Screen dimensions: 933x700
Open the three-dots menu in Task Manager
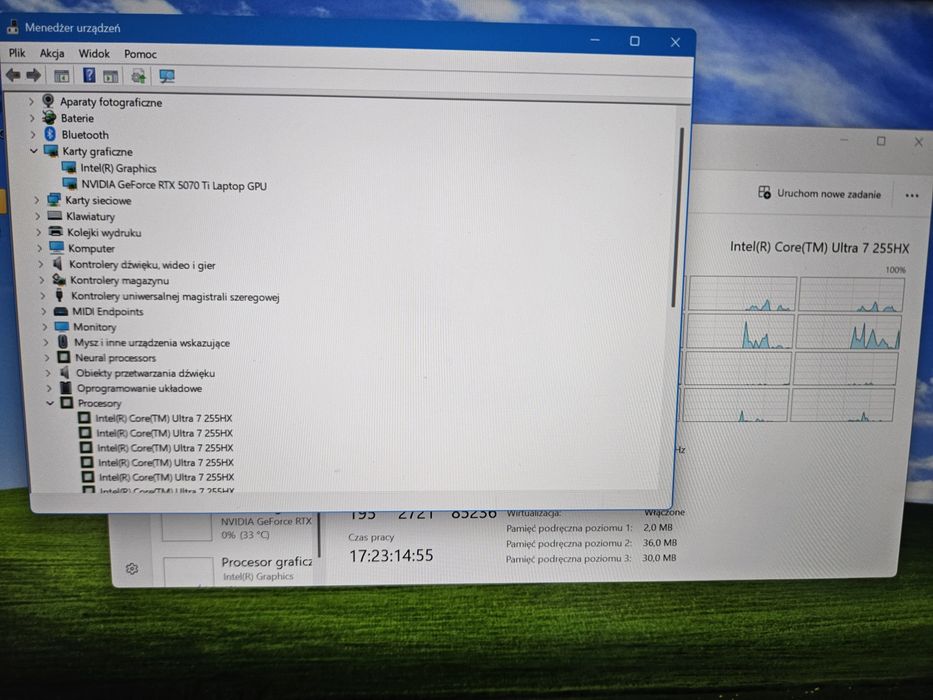pos(912,195)
